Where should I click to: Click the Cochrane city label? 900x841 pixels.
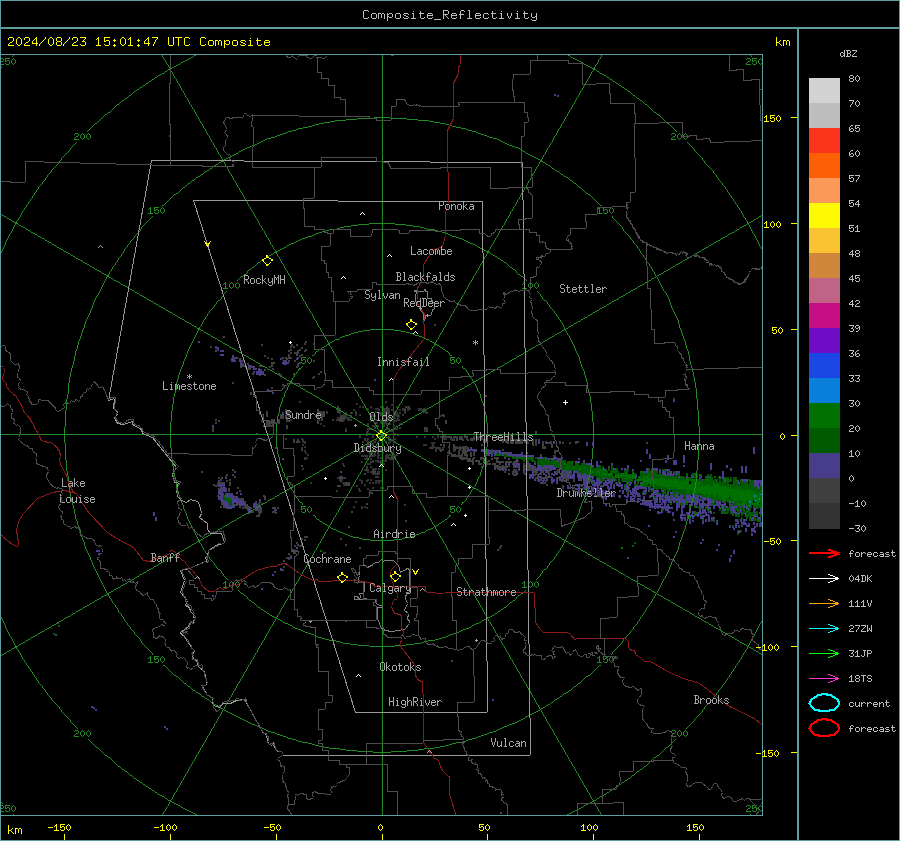[327, 559]
